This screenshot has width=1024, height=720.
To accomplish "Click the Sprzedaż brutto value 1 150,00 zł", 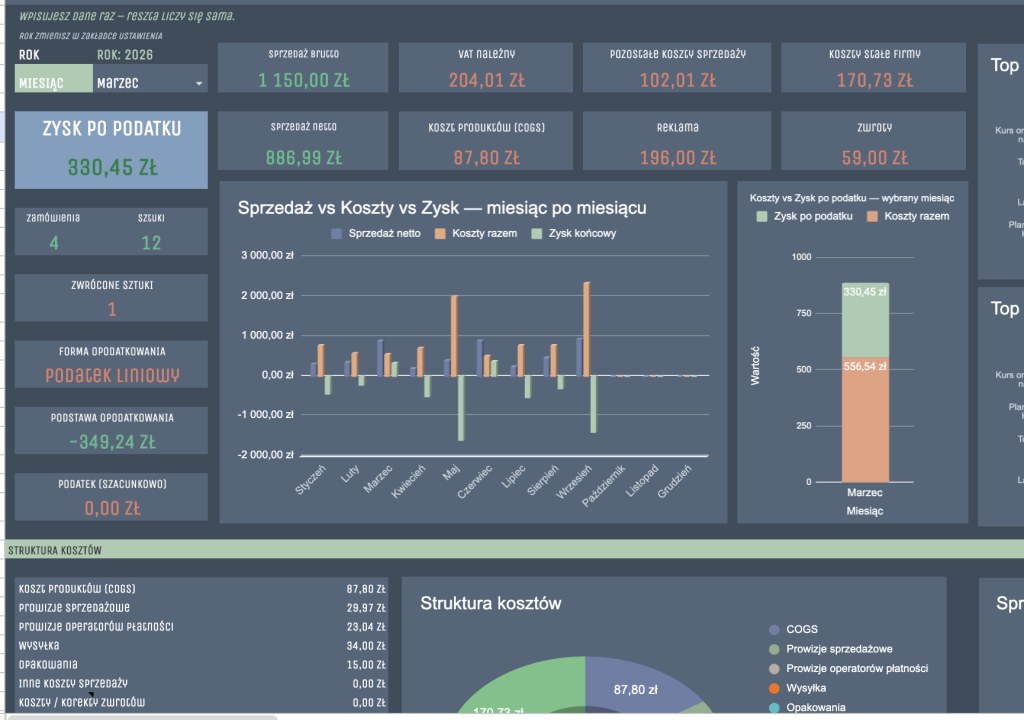I will point(304,80).
